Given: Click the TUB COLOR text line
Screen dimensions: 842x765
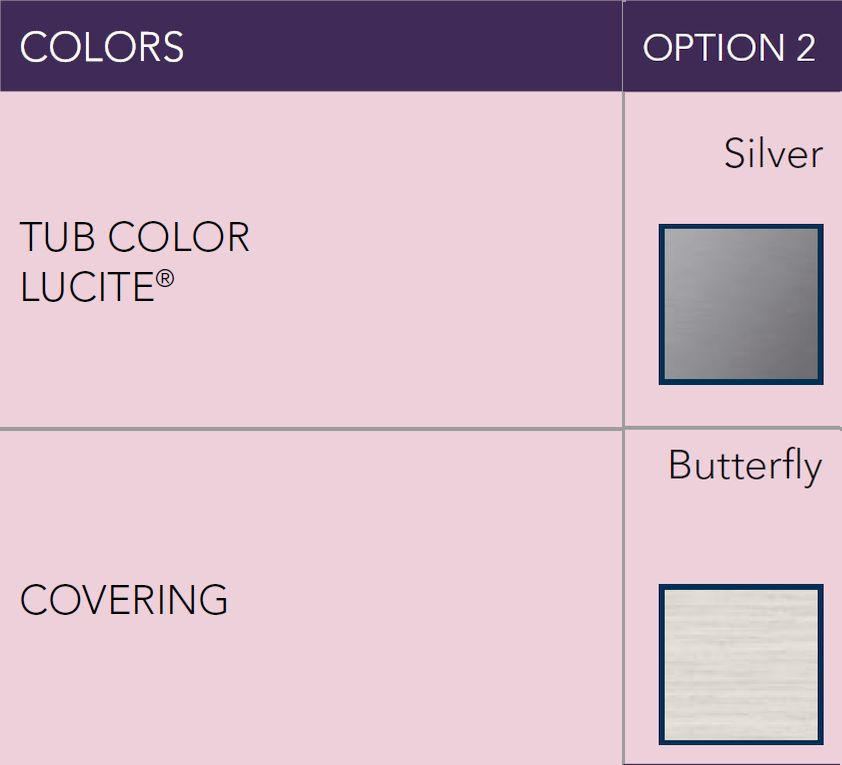Looking at the screenshot, I should (135, 237).
